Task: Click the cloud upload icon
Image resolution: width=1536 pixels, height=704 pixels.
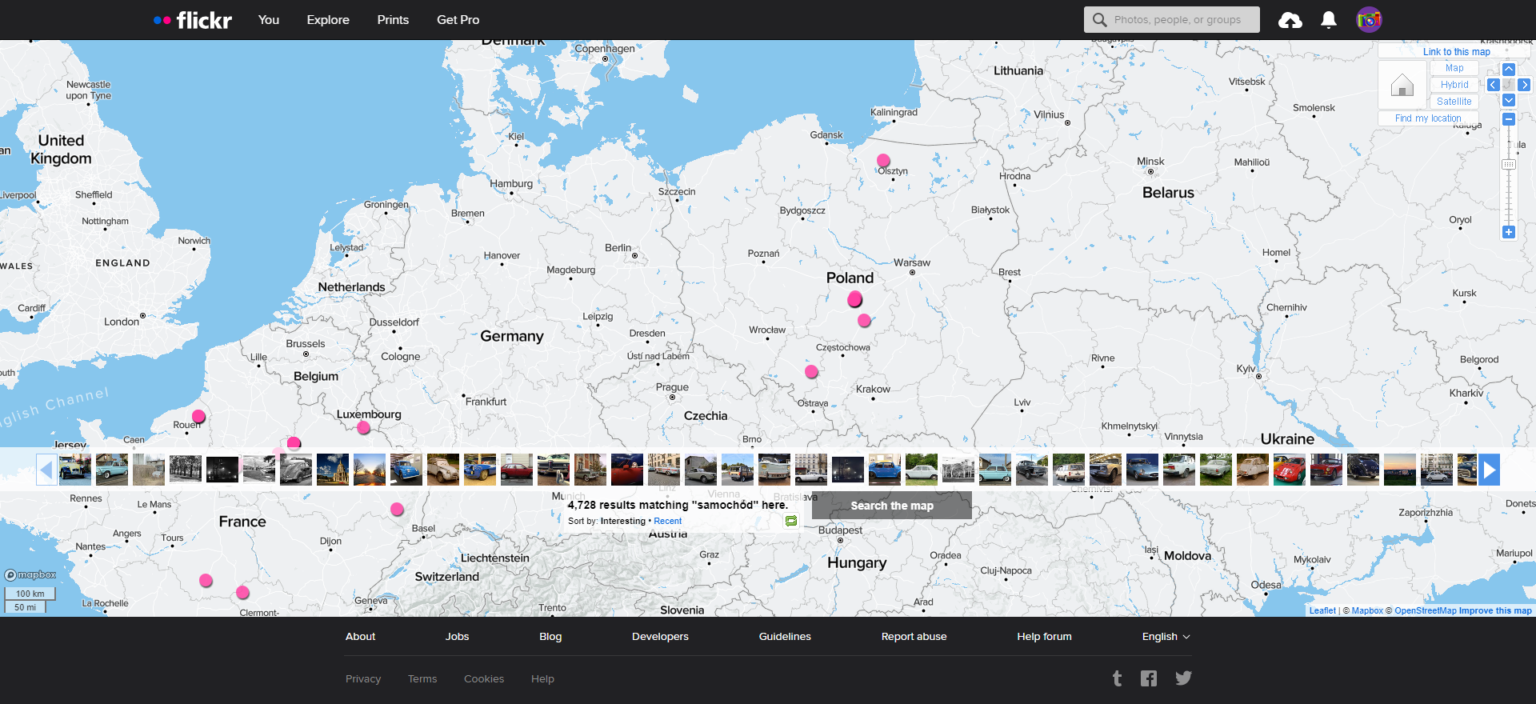Action: [1289, 19]
